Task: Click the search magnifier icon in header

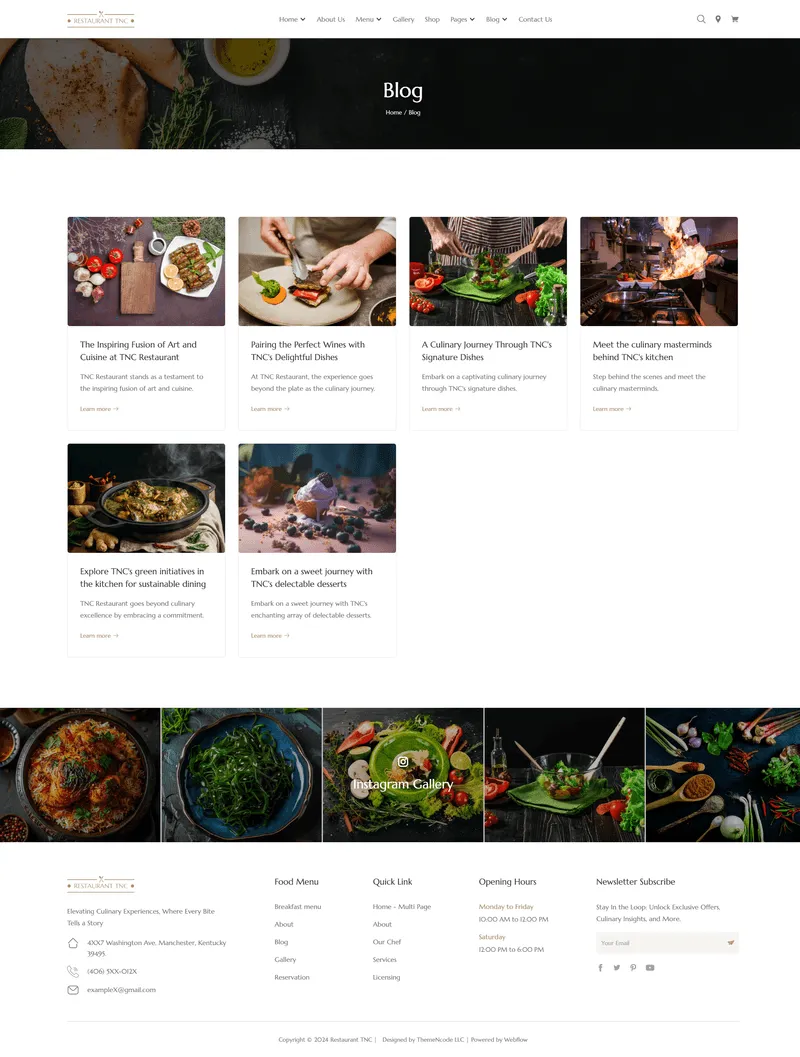Action: 701,19
